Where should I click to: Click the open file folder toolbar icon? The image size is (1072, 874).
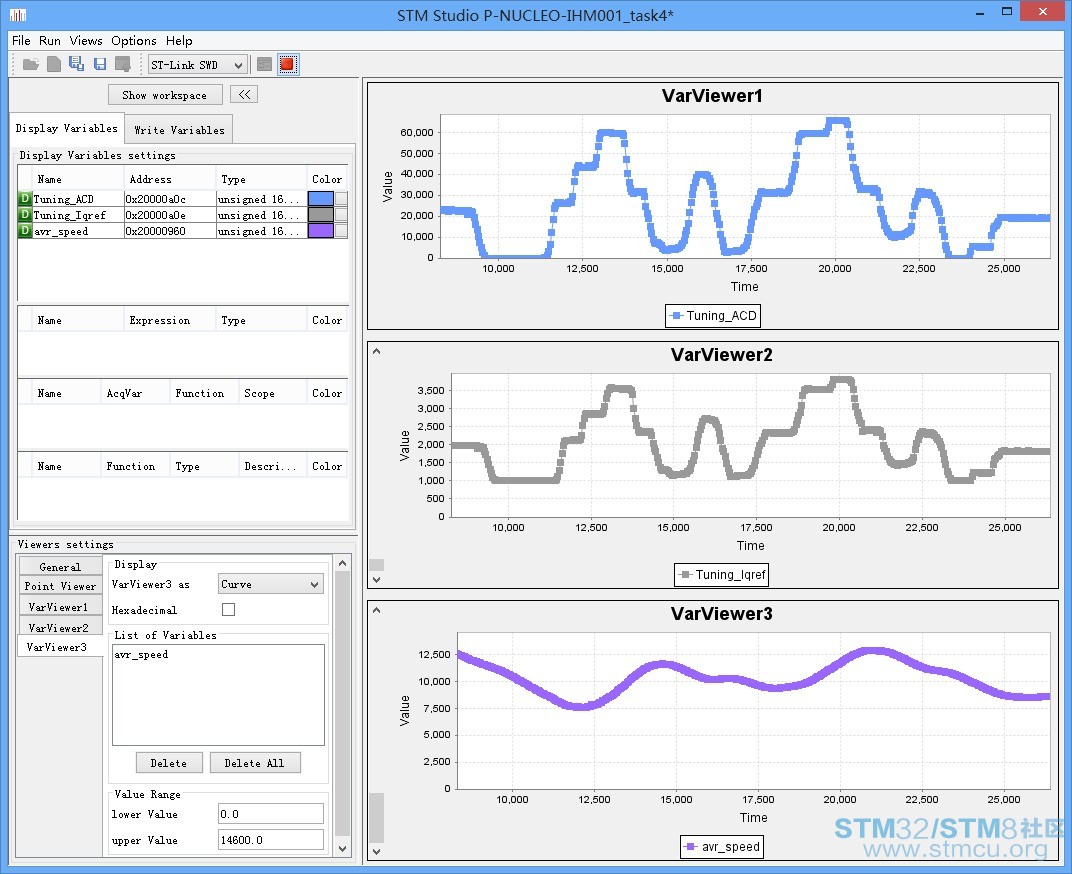[31, 64]
